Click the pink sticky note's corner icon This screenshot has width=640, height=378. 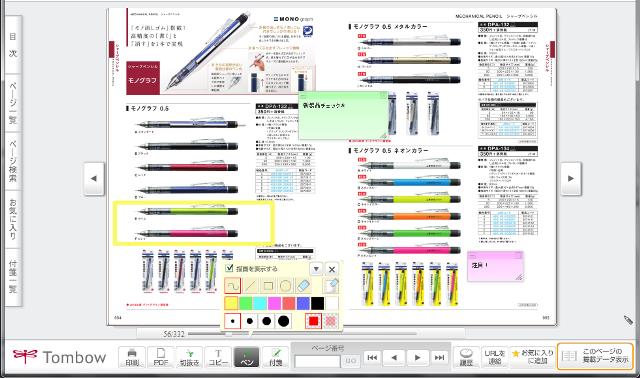tap(518, 256)
